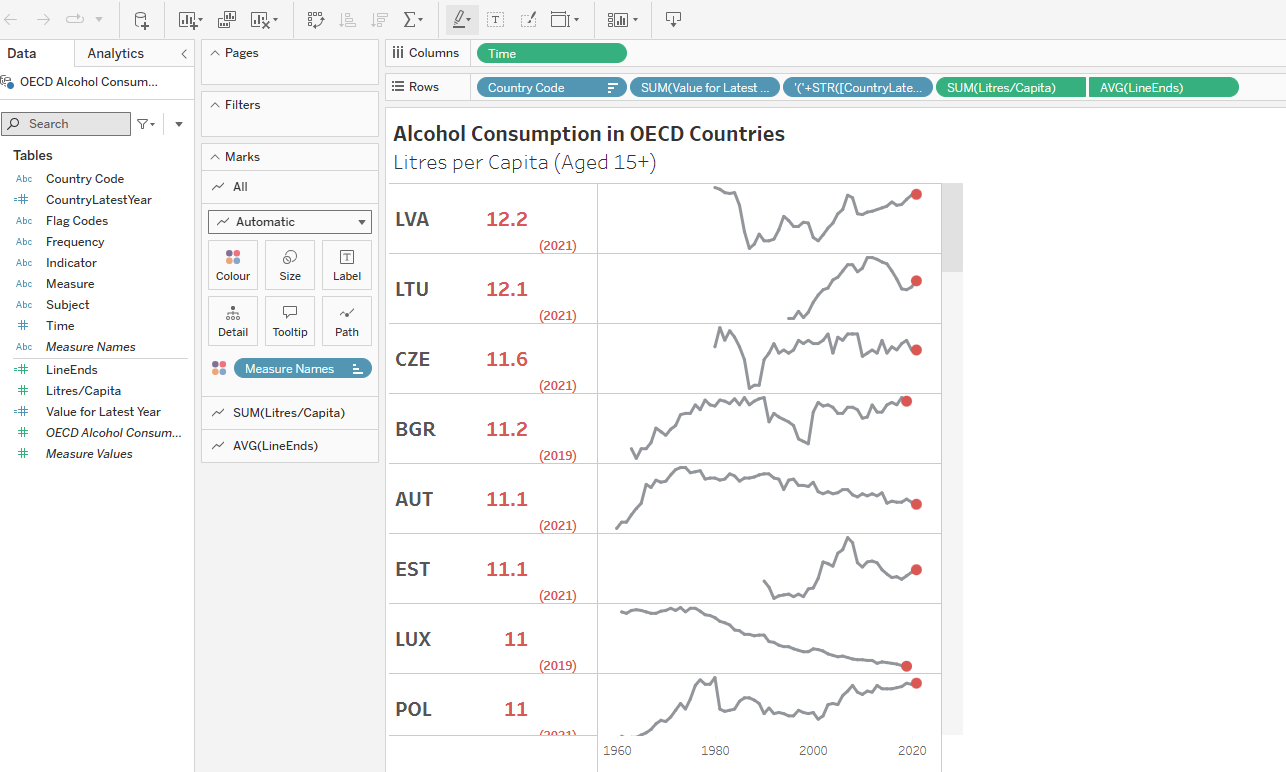Open the Show/Hide Cards toolbar icon
1286x772 pixels.
tap(623, 19)
